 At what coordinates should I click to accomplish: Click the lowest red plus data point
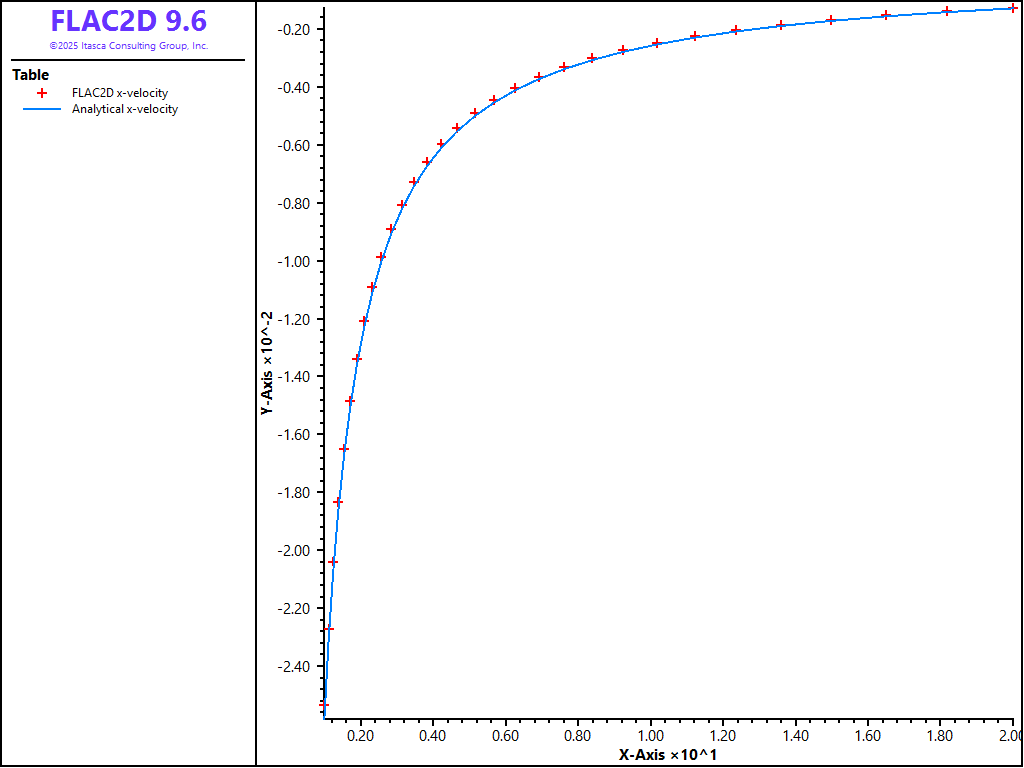click(323, 704)
